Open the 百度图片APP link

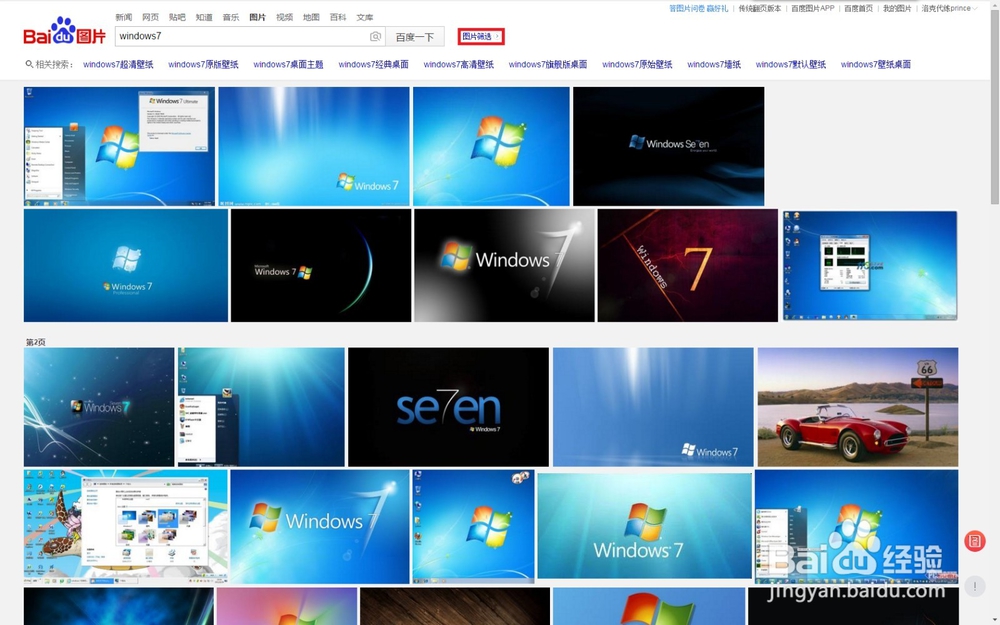pos(812,8)
